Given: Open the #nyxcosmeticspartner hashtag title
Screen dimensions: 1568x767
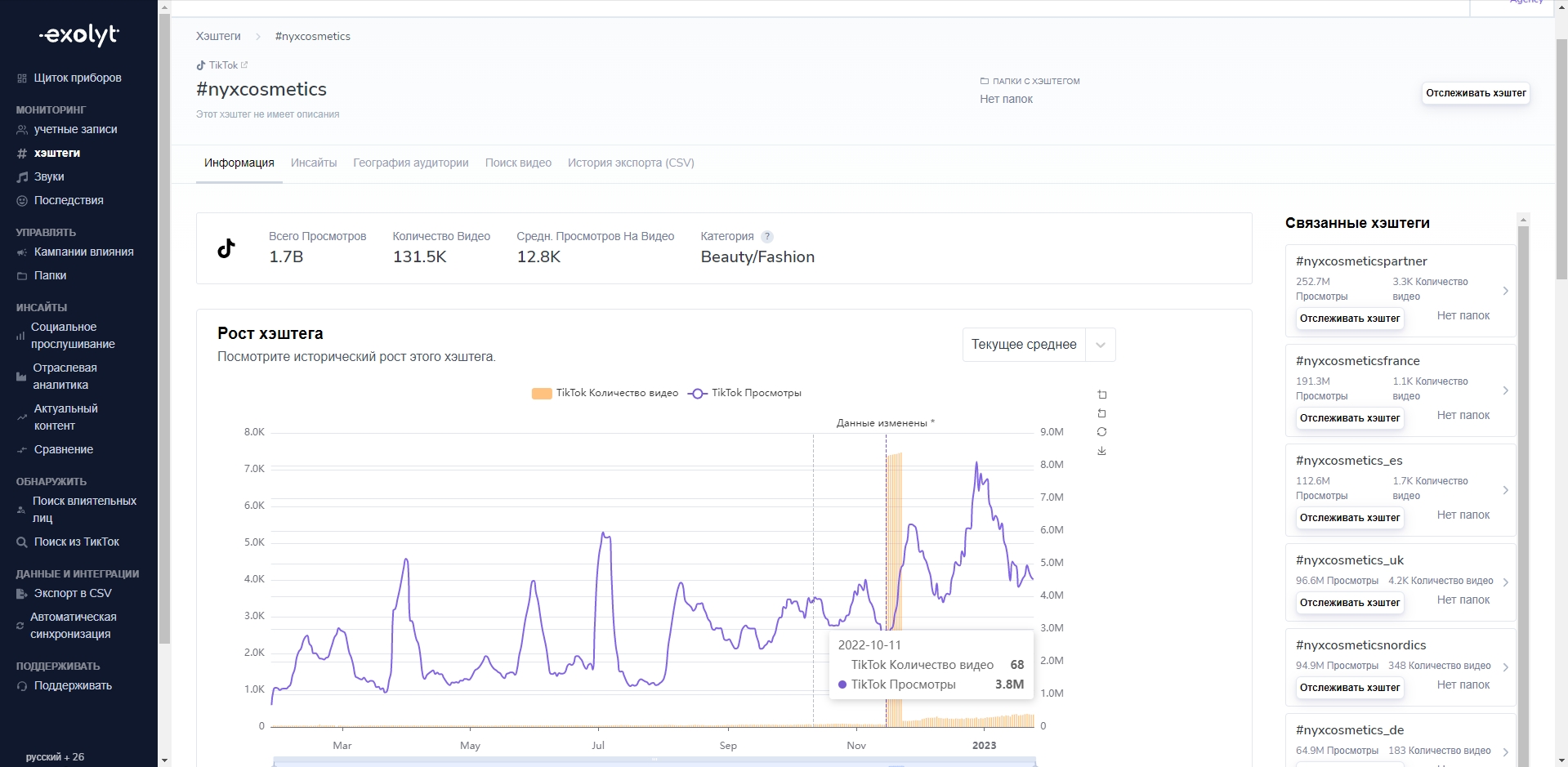Looking at the screenshot, I should [x=1361, y=261].
